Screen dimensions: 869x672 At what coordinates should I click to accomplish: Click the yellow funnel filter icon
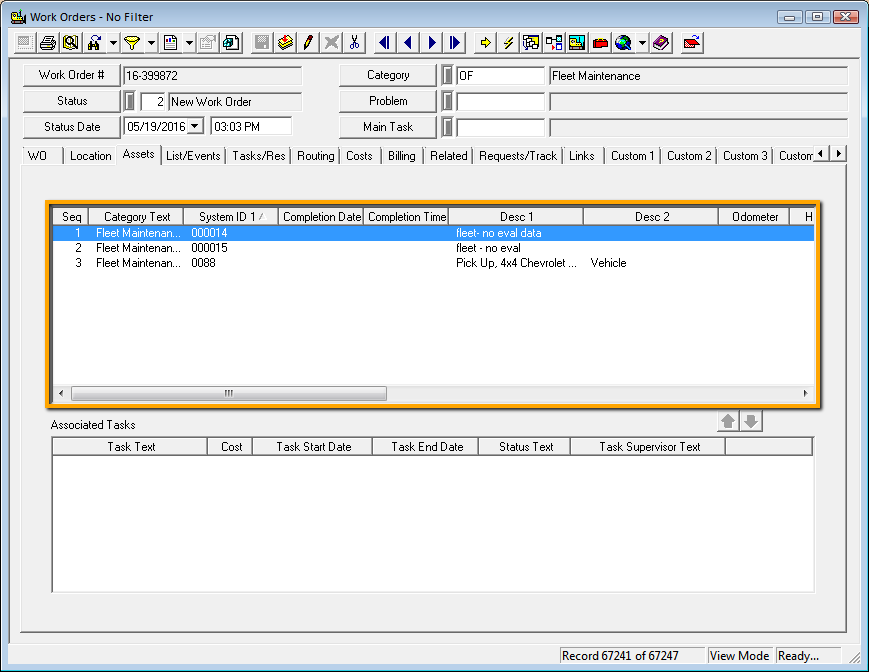132,43
